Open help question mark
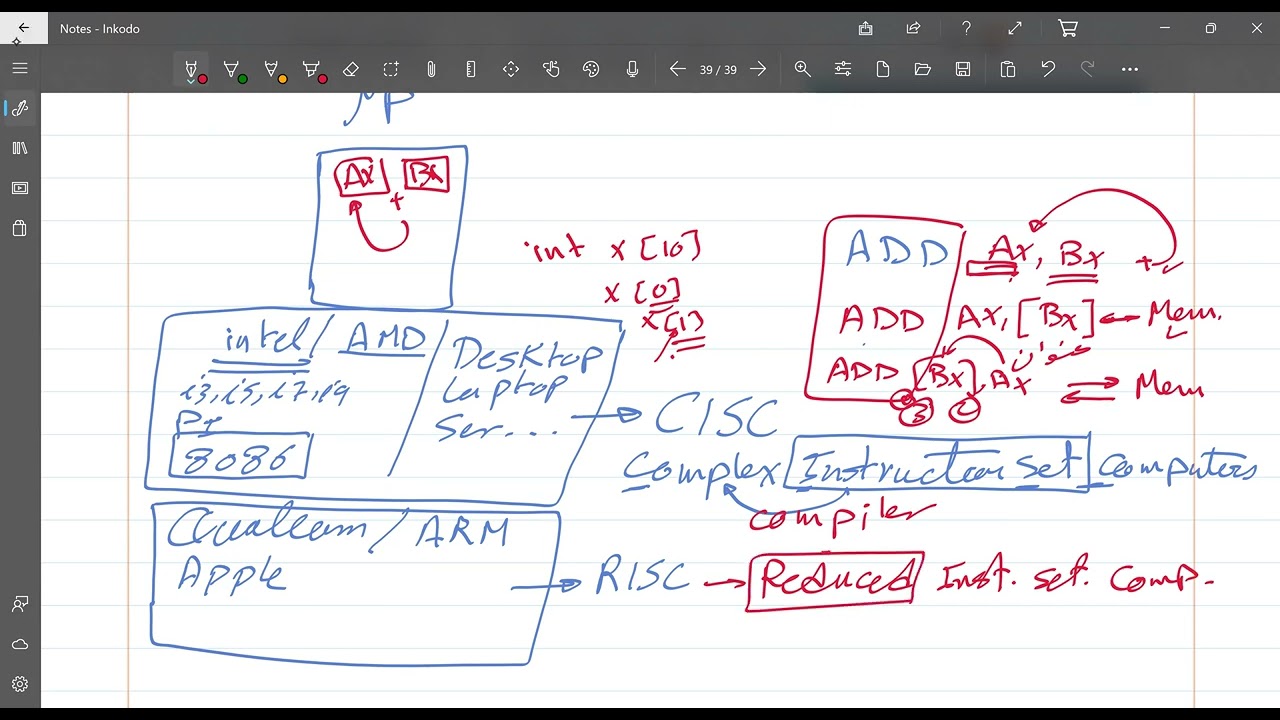 tap(966, 28)
